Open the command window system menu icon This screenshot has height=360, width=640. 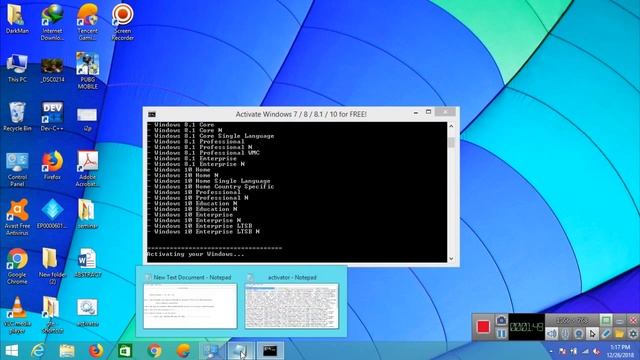[x=152, y=114]
